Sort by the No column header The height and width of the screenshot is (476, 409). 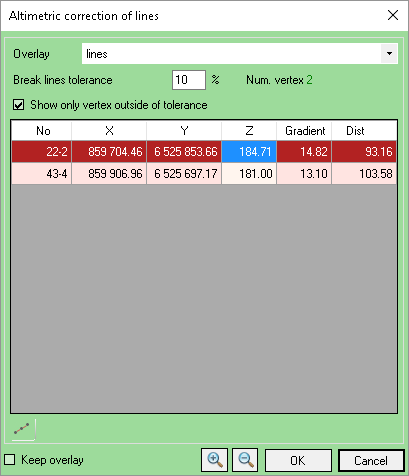42,131
